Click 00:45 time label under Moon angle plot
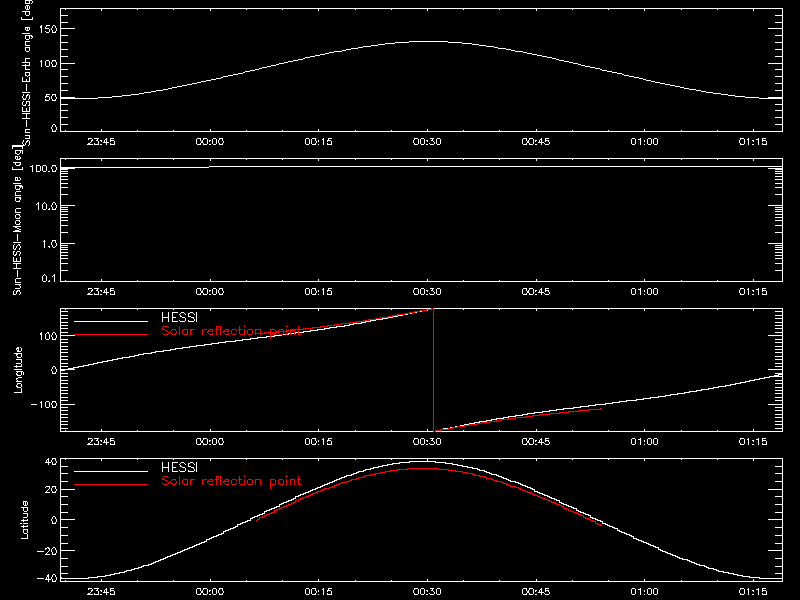800x600 pixels. point(536,292)
